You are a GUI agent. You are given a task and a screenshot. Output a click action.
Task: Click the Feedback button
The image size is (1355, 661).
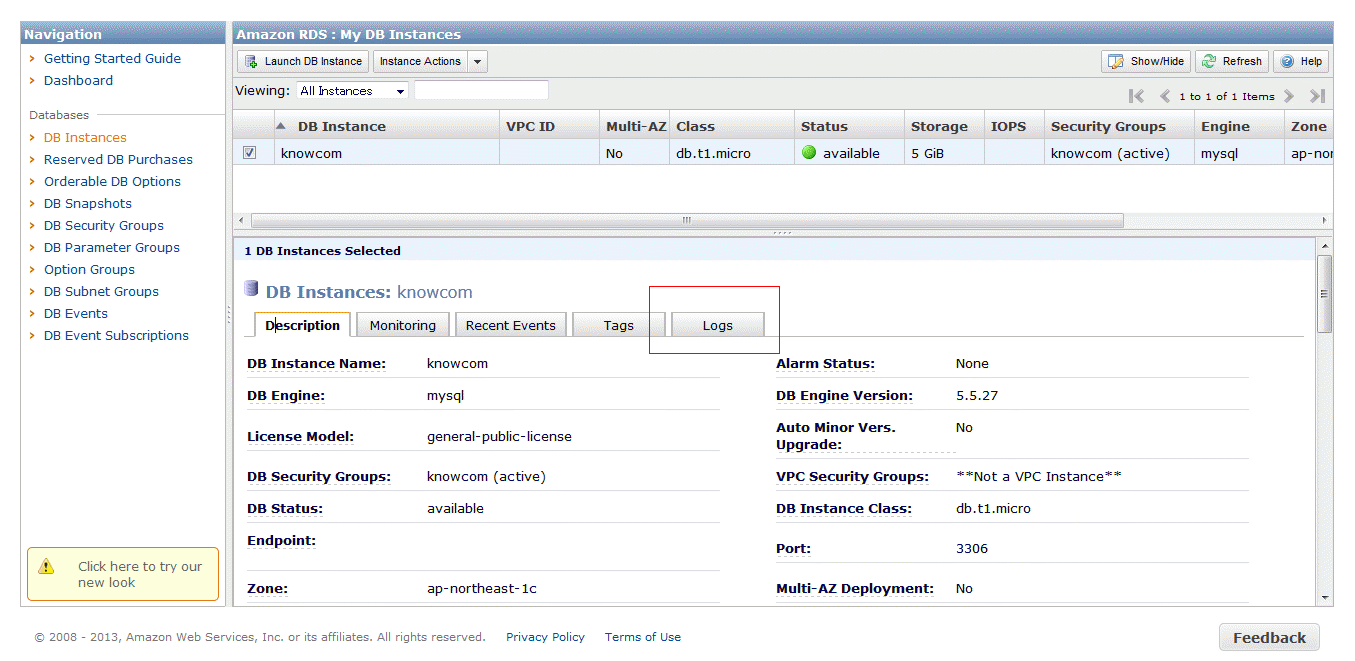pyautogui.click(x=1269, y=638)
